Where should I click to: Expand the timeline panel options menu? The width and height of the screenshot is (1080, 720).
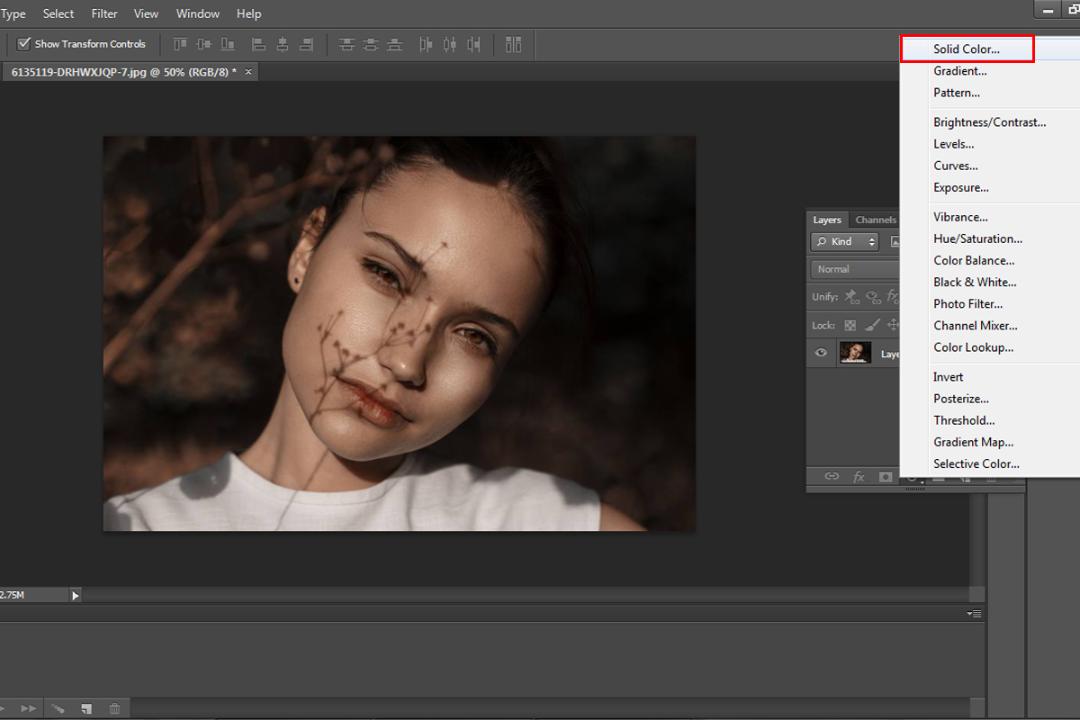pyautogui.click(x=974, y=613)
